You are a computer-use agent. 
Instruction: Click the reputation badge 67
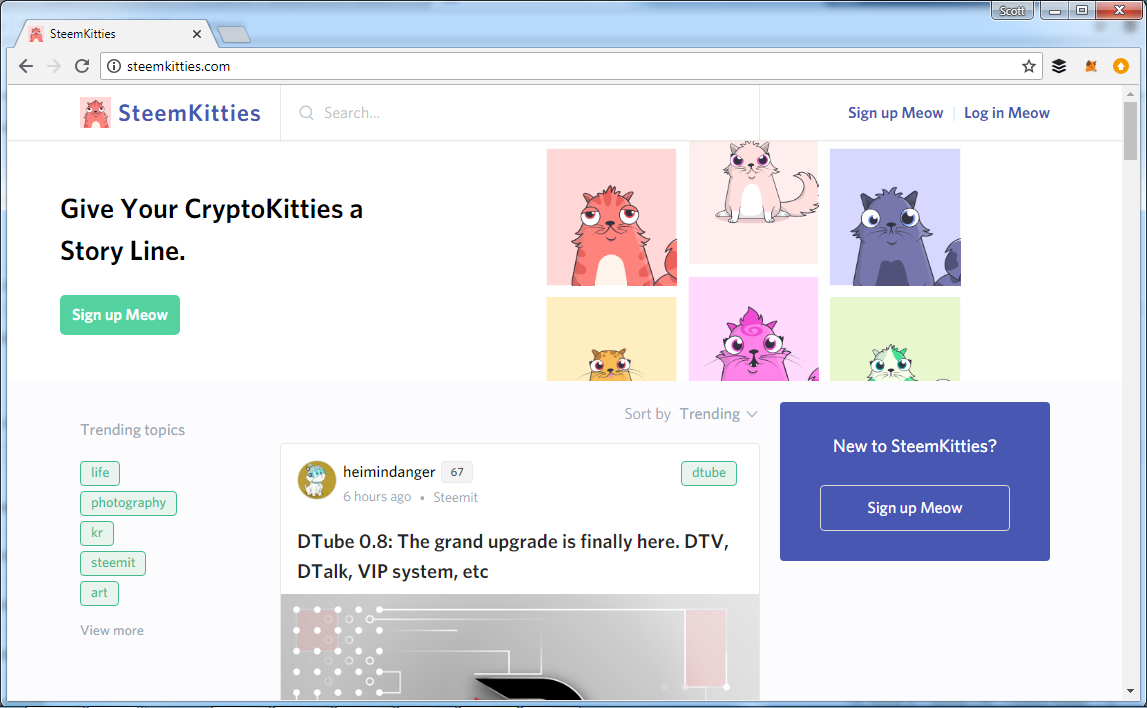(x=456, y=472)
